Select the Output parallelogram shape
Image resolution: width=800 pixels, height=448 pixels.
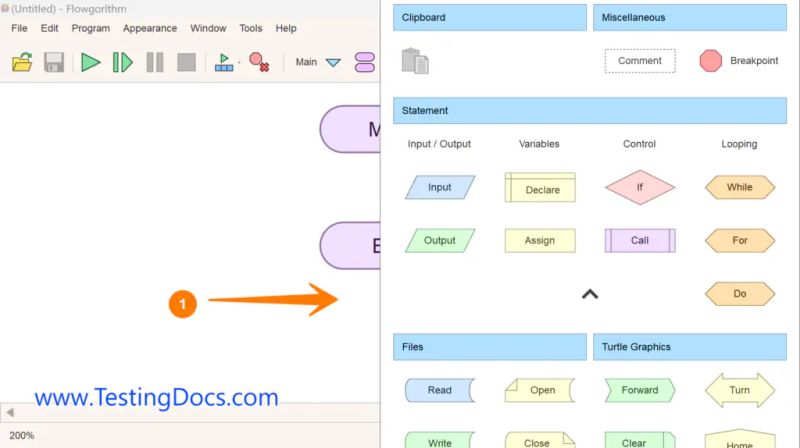(x=440, y=240)
